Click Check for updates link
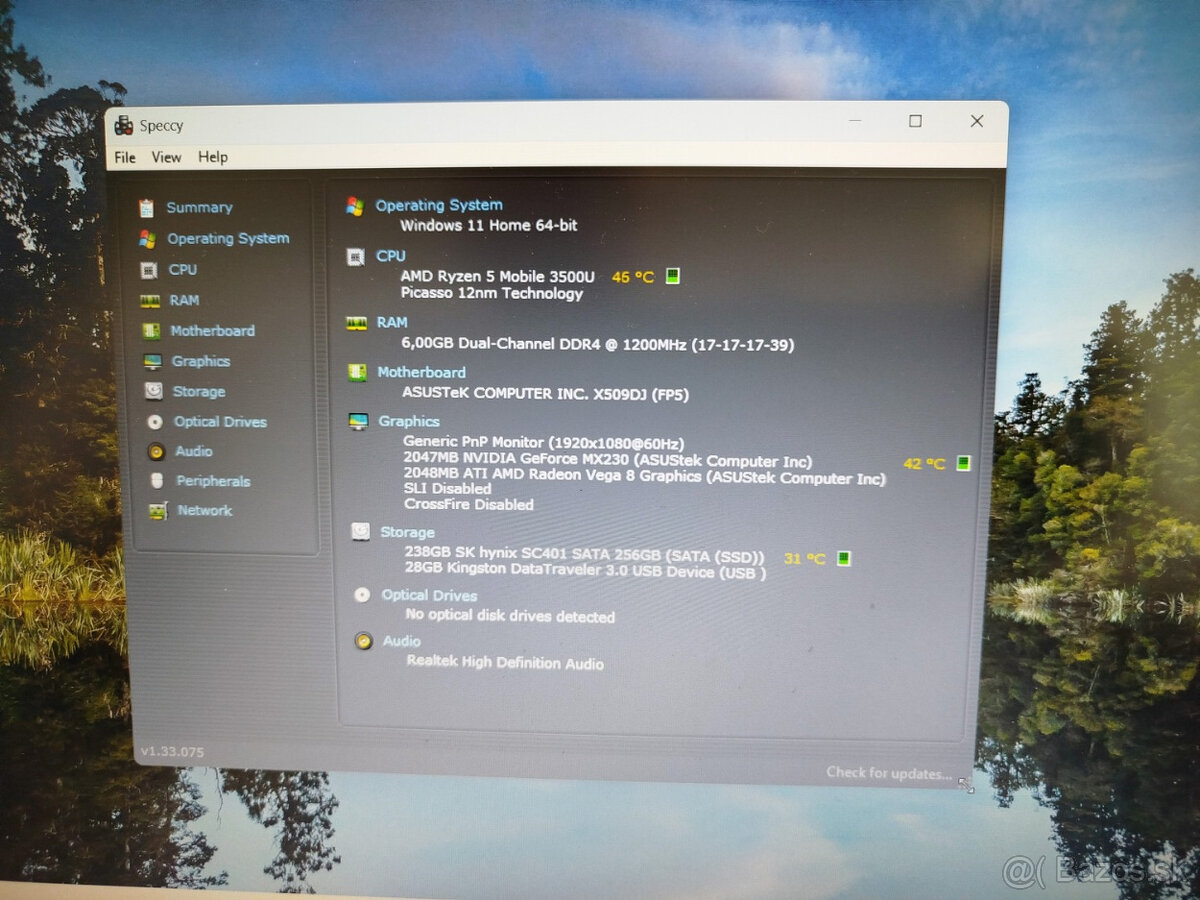Image resolution: width=1200 pixels, height=900 pixels. tap(887, 773)
